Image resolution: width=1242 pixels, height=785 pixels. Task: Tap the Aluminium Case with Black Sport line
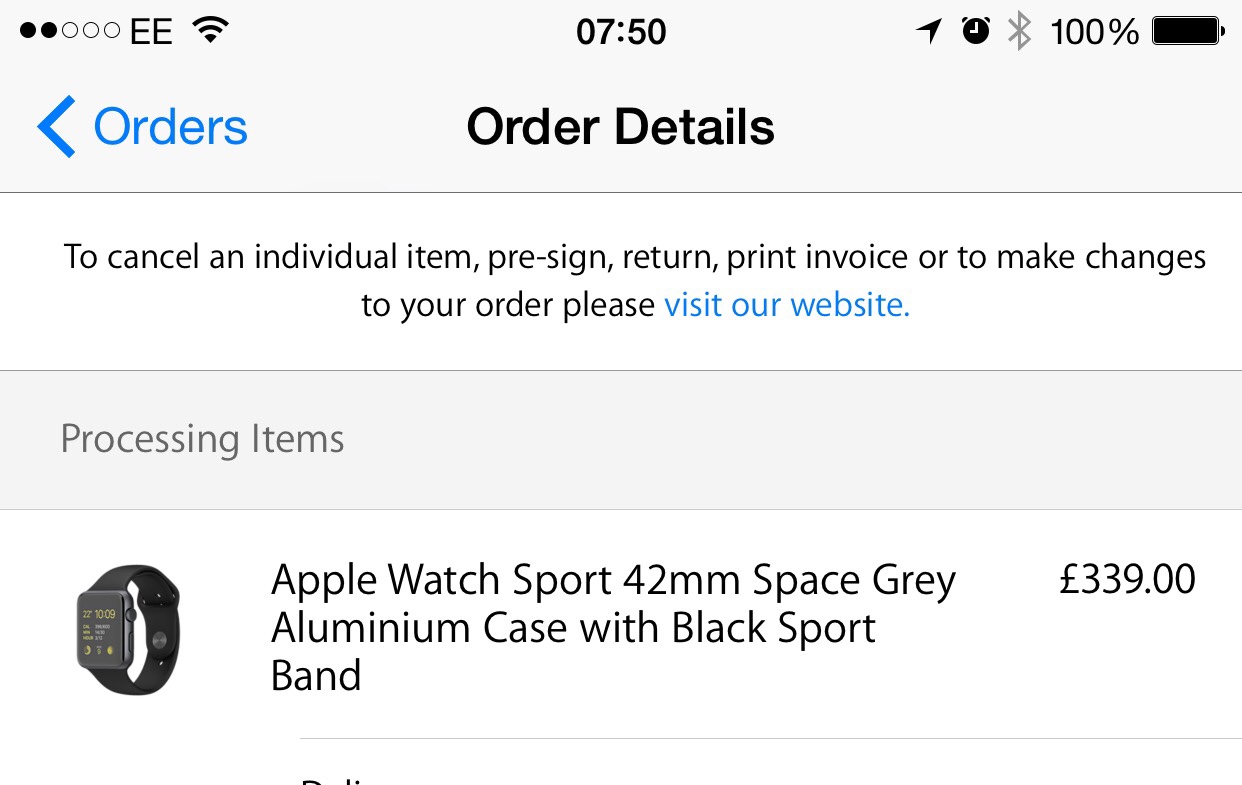[573, 628]
